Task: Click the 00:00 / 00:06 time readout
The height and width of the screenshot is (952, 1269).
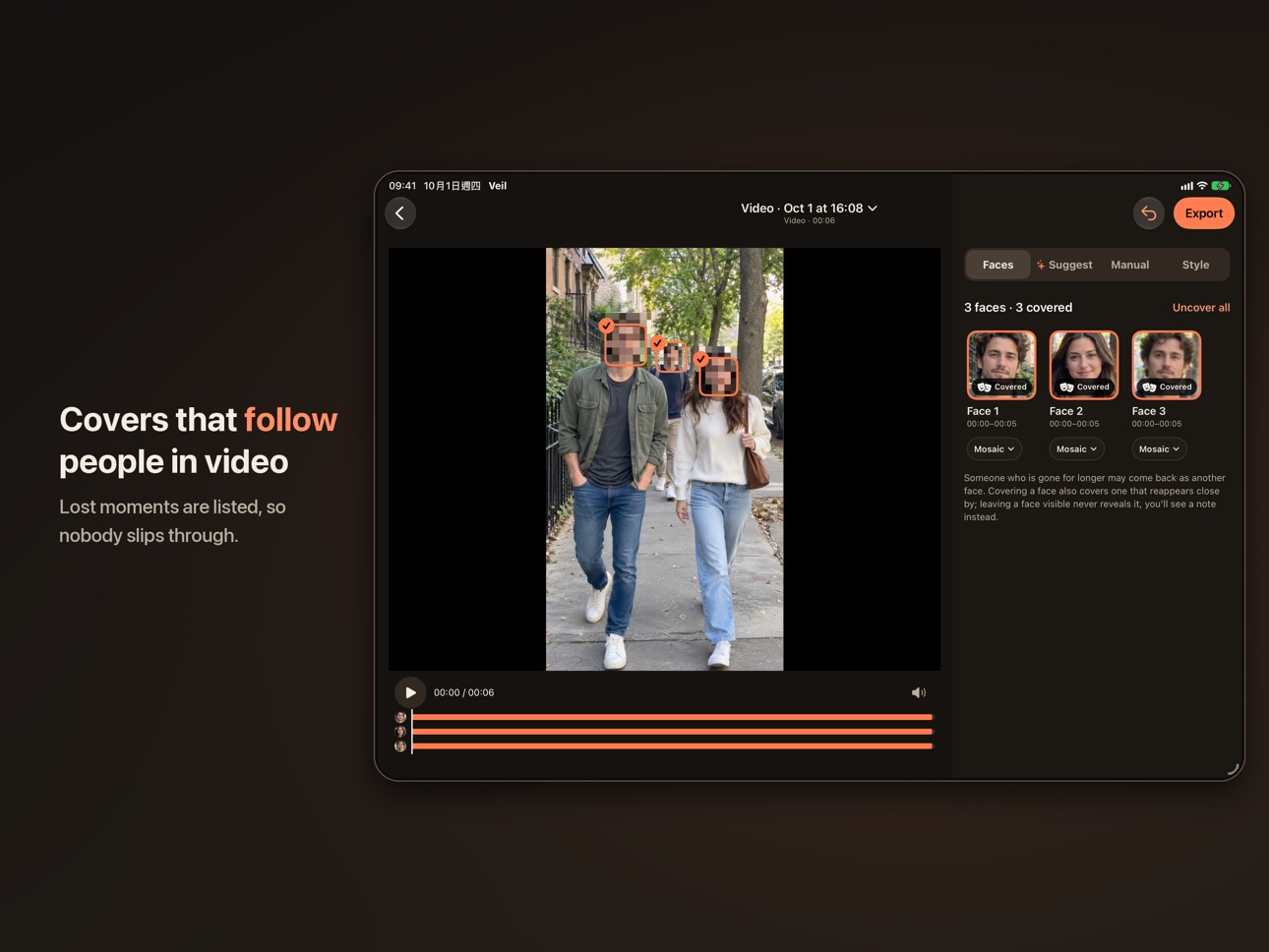Action: (464, 692)
